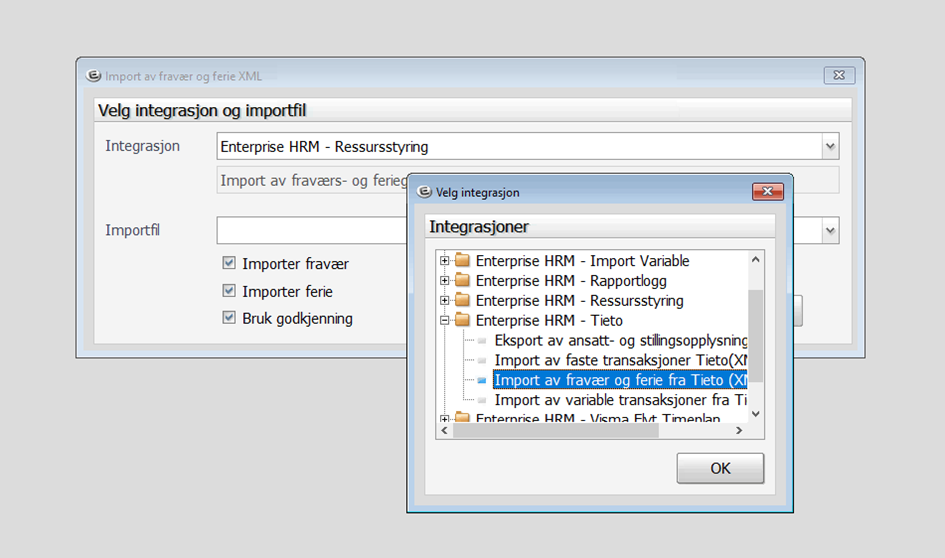Image resolution: width=945 pixels, height=558 pixels.
Task: Click item icon beside Eksport av ansatt- og stillingsopplysning
Action: [482, 340]
